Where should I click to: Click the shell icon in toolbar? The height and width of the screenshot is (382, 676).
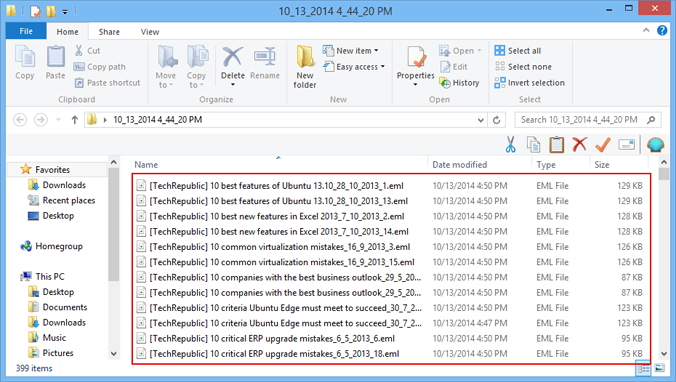coord(655,145)
